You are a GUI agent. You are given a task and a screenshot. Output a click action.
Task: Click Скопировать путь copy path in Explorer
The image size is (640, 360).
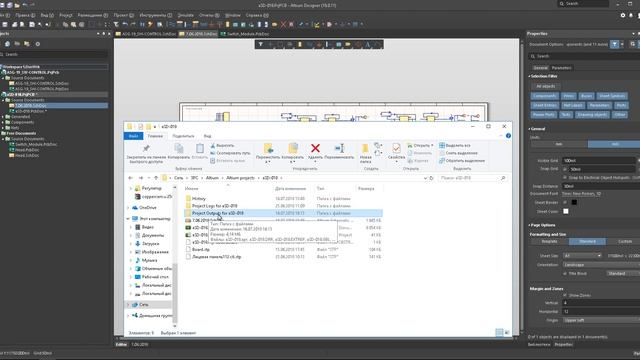(230, 153)
